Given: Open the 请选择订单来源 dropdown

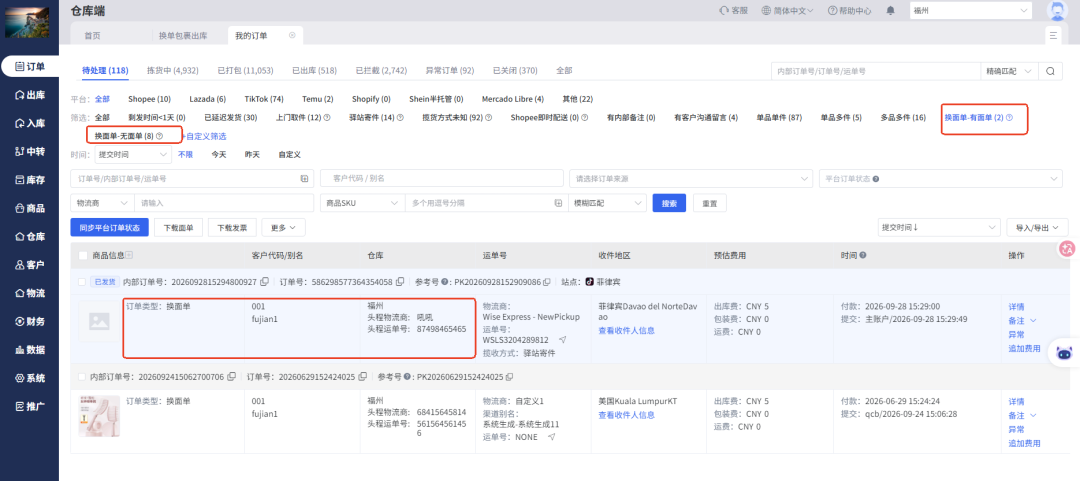Looking at the screenshot, I should pyautogui.click(x=691, y=178).
